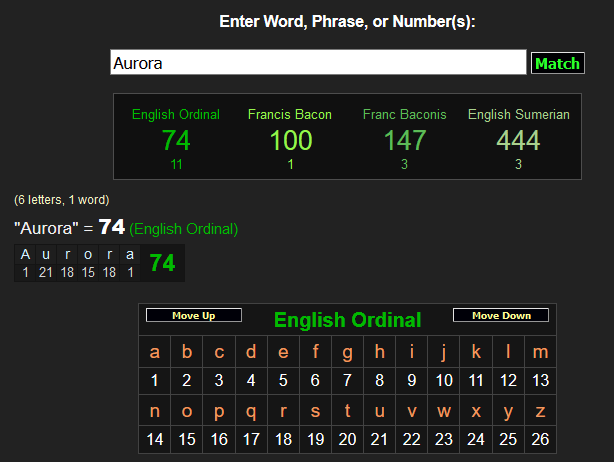Click the word input field containing Aurora
The width and height of the screenshot is (614, 462).
click(x=317, y=63)
